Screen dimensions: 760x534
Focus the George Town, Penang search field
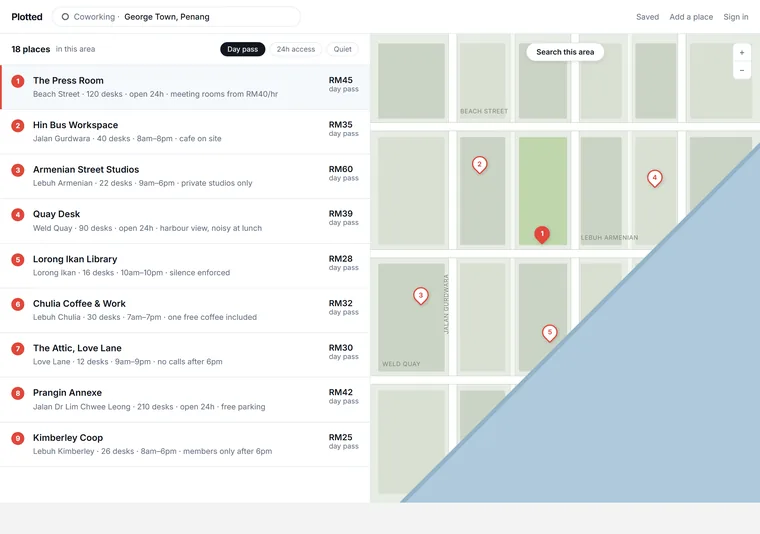pos(176,17)
